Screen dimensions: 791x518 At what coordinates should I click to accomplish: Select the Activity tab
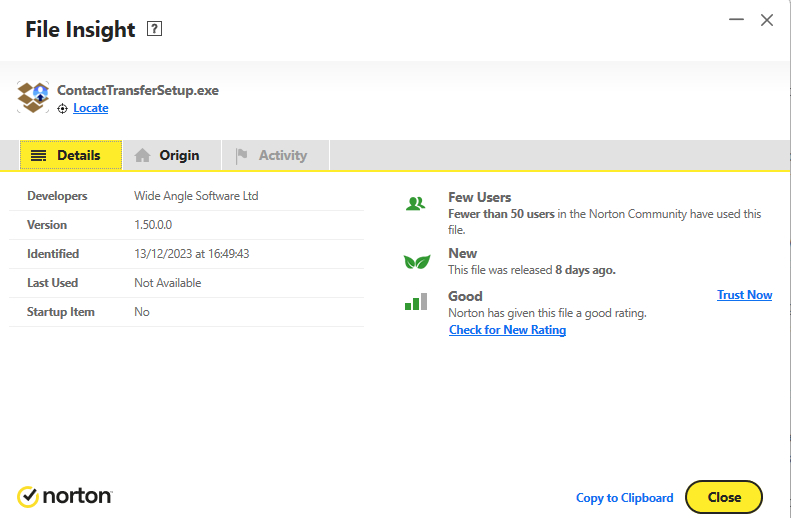click(x=275, y=155)
